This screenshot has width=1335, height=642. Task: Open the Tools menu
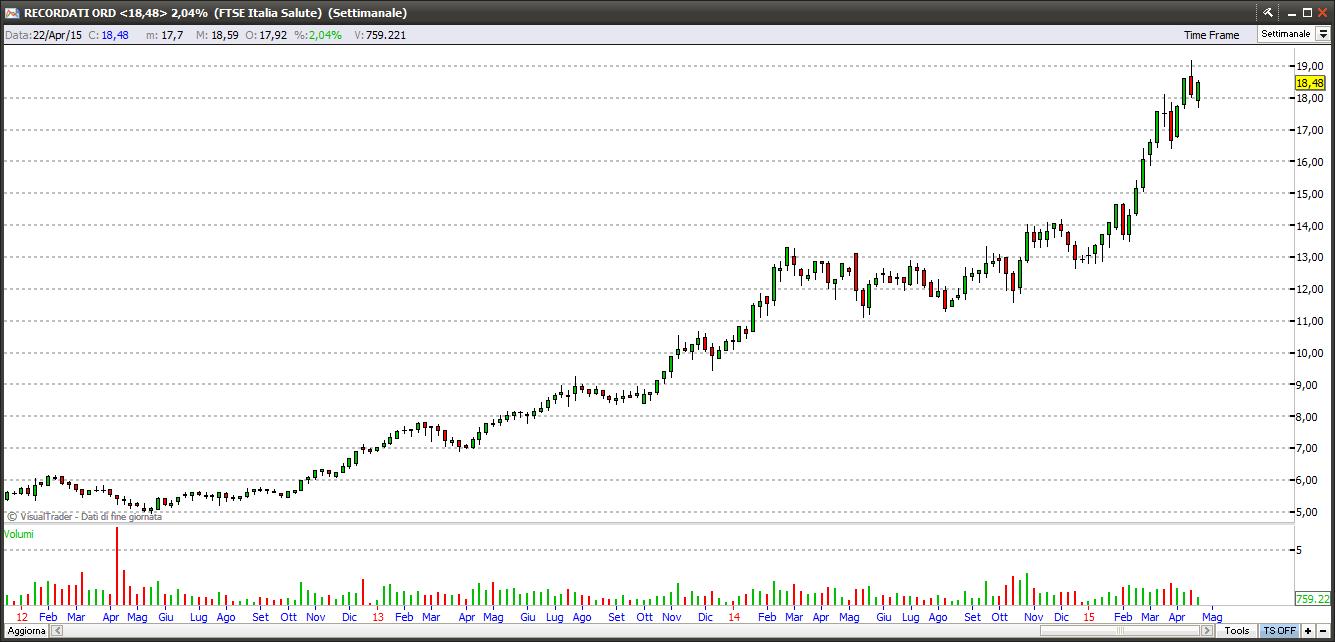point(1237,631)
